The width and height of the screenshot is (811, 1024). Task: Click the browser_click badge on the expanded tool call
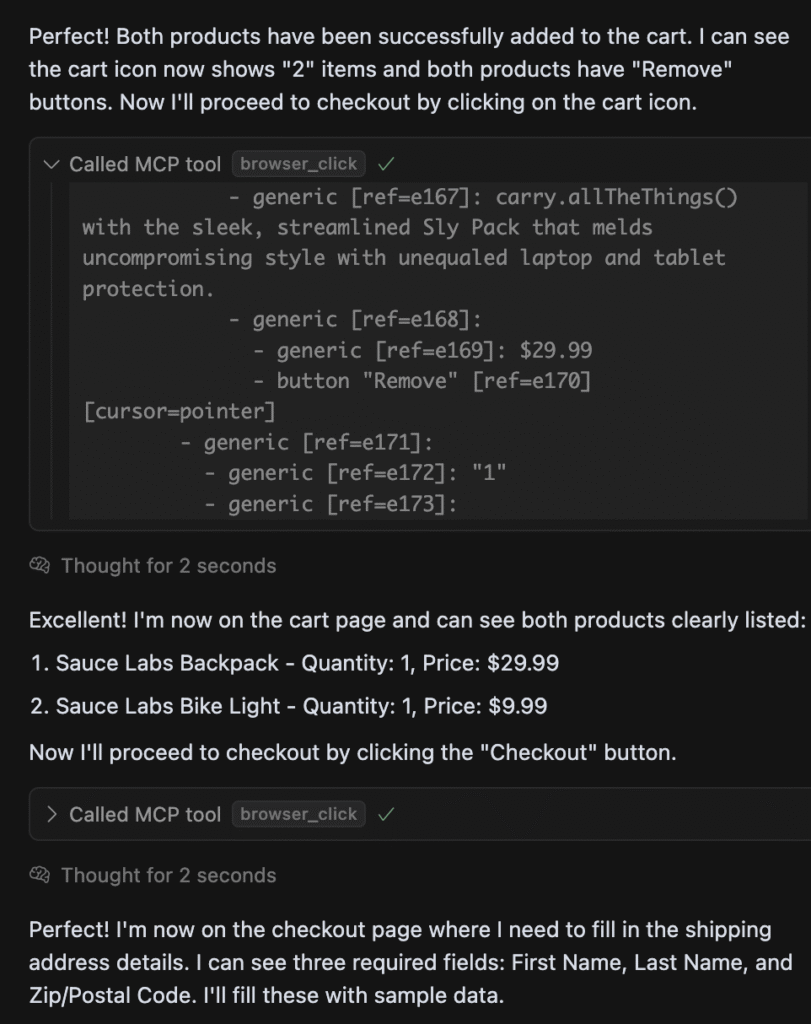click(298, 164)
